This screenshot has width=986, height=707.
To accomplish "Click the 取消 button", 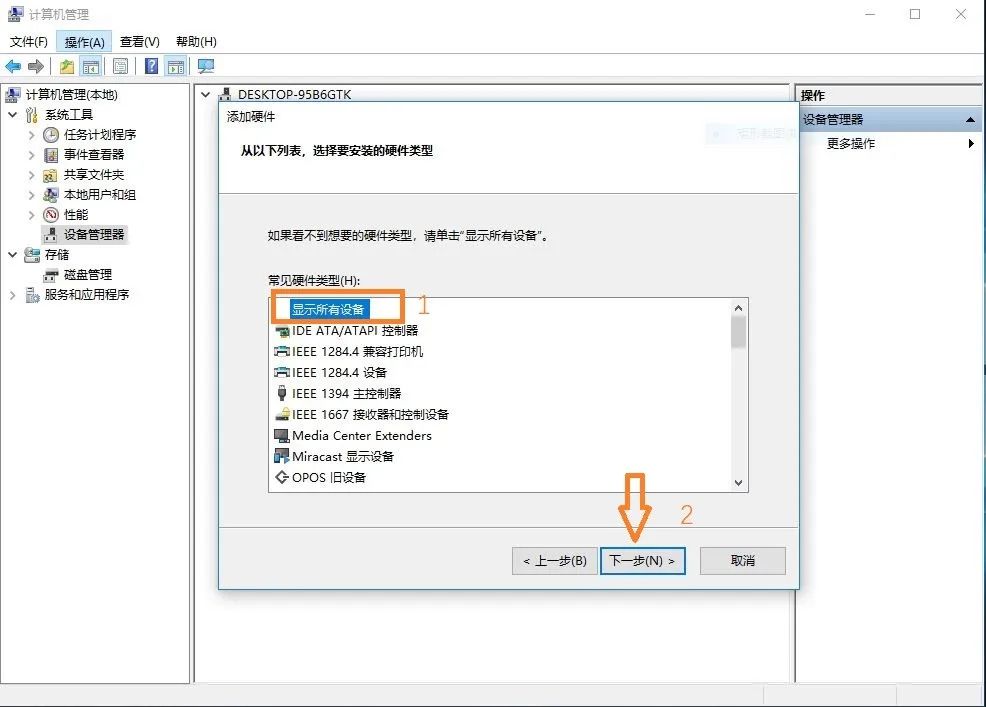I will click(743, 560).
